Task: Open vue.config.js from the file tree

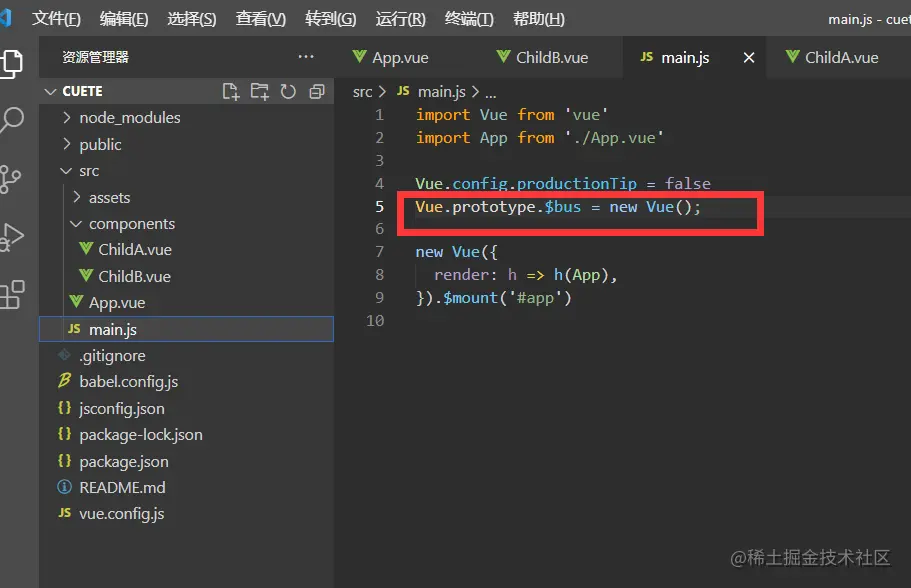Action: (x=121, y=514)
